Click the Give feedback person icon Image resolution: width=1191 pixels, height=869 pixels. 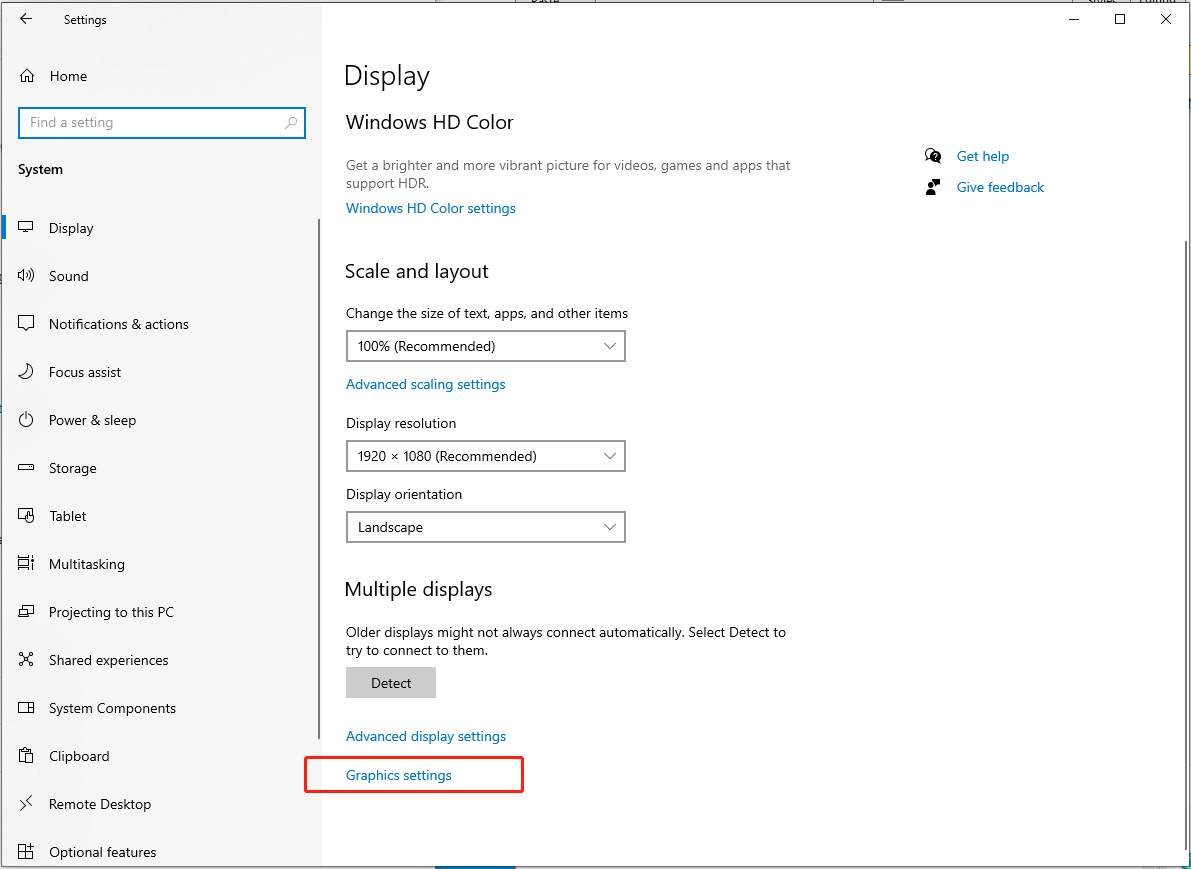933,187
